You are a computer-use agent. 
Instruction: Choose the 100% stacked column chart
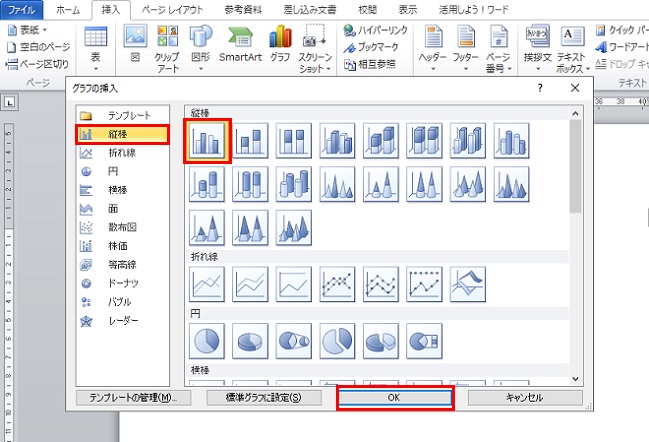293,141
